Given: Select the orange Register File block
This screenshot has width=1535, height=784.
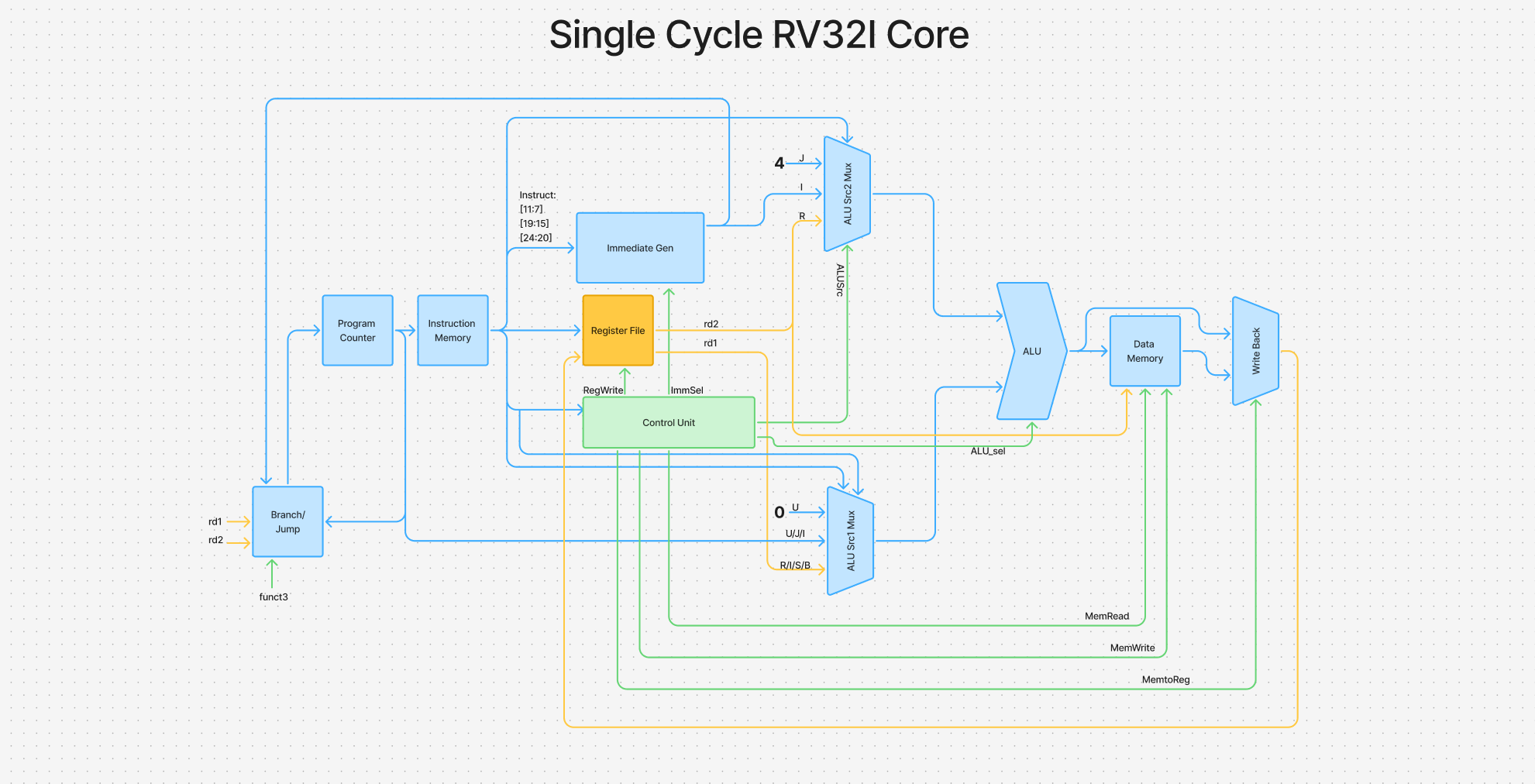Looking at the screenshot, I should (x=618, y=330).
